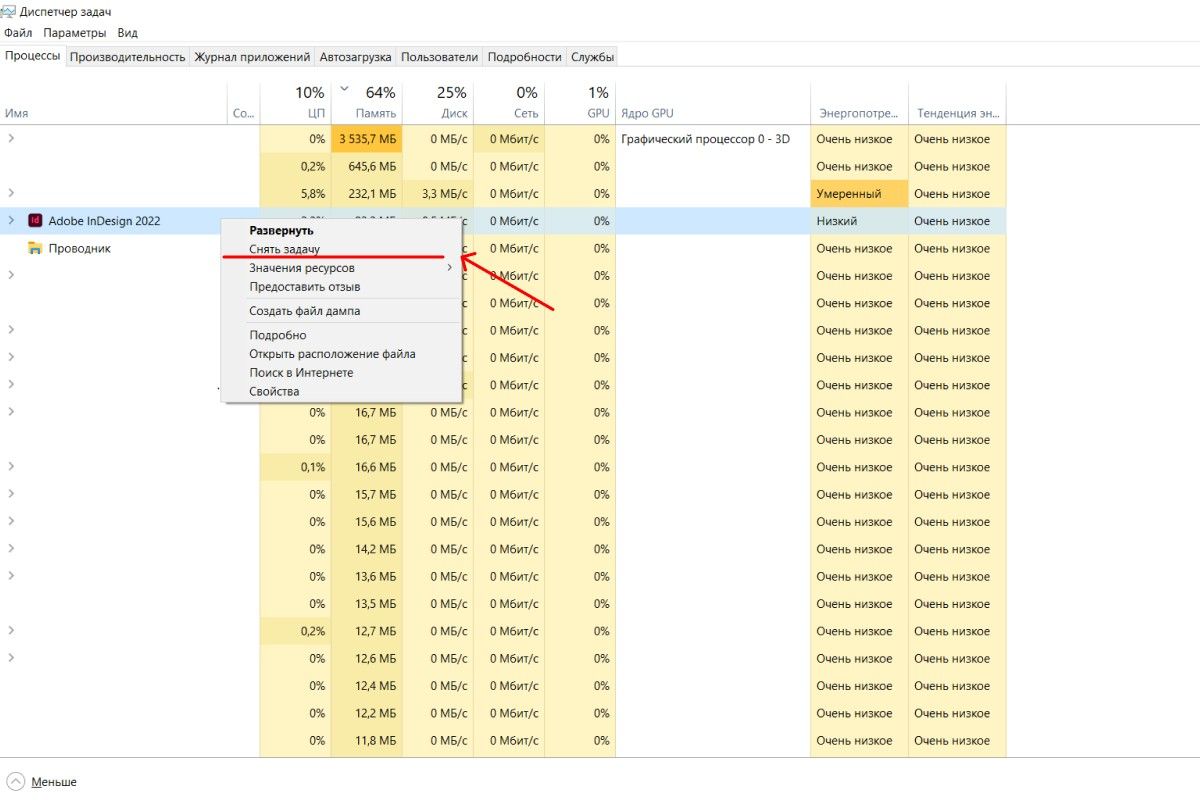The image size is (1200, 800).
Task: Click the Проводник folder icon
Action: click(x=35, y=248)
